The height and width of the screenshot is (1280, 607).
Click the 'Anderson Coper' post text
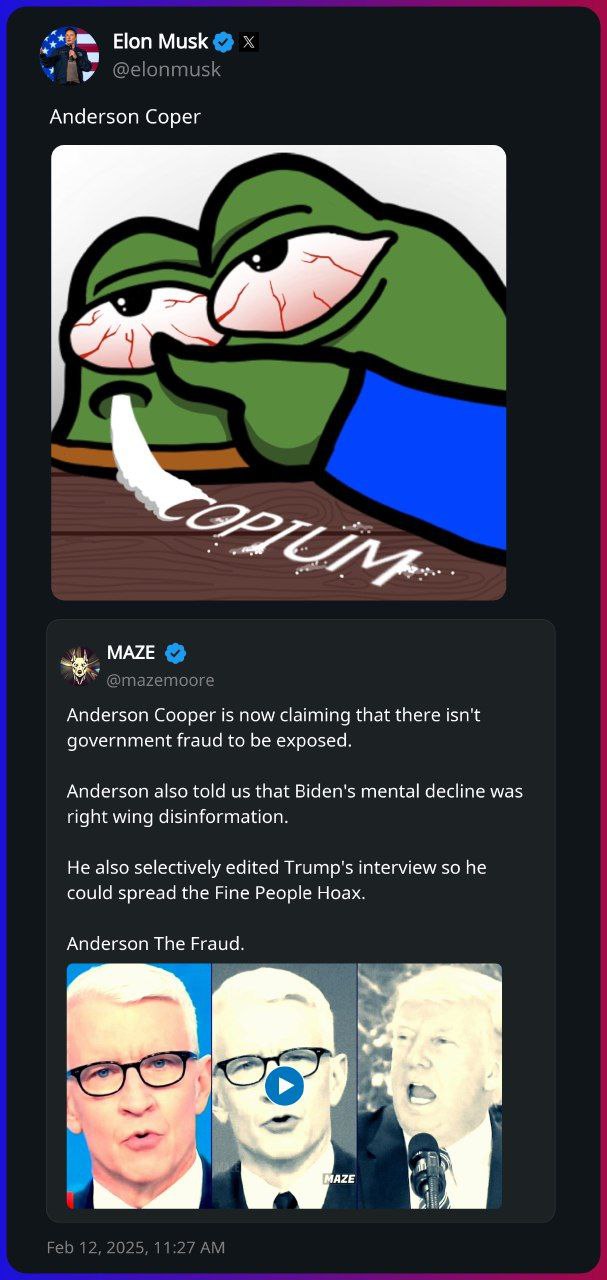click(x=125, y=117)
